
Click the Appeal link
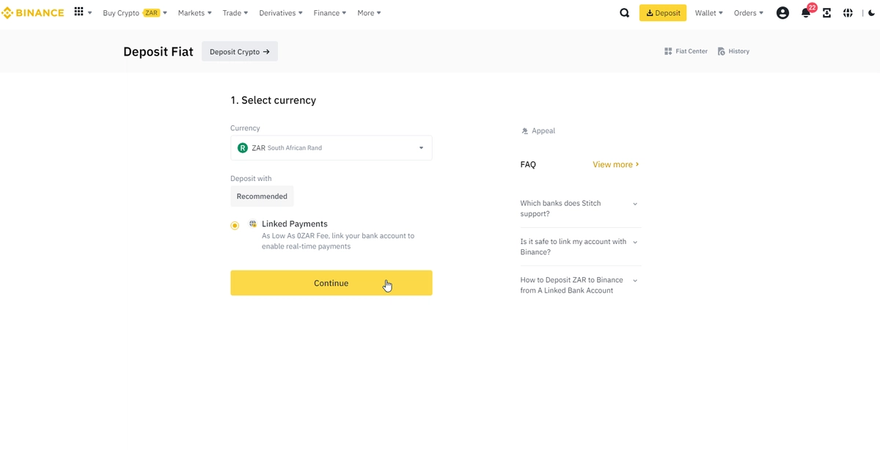coord(538,131)
